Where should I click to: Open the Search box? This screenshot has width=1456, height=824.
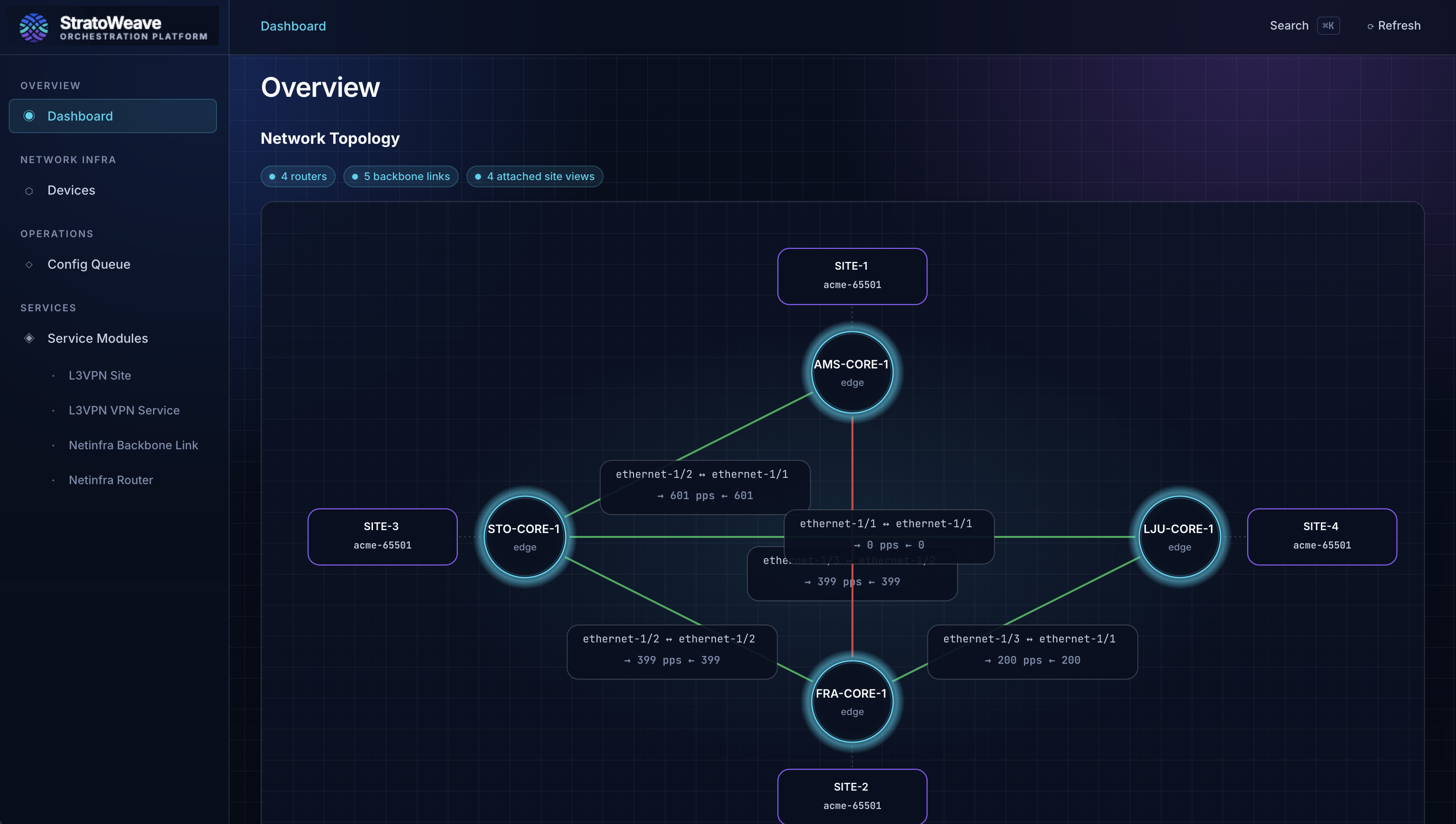(1289, 26)
